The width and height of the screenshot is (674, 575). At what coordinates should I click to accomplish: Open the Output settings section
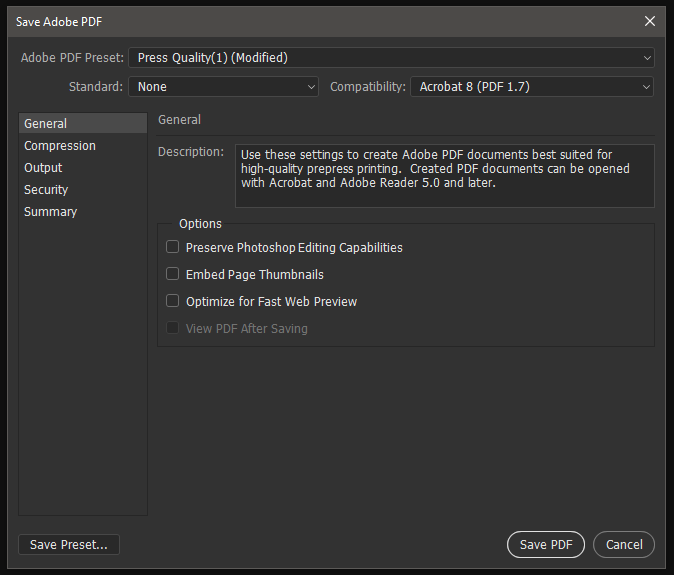click(83, 168)
